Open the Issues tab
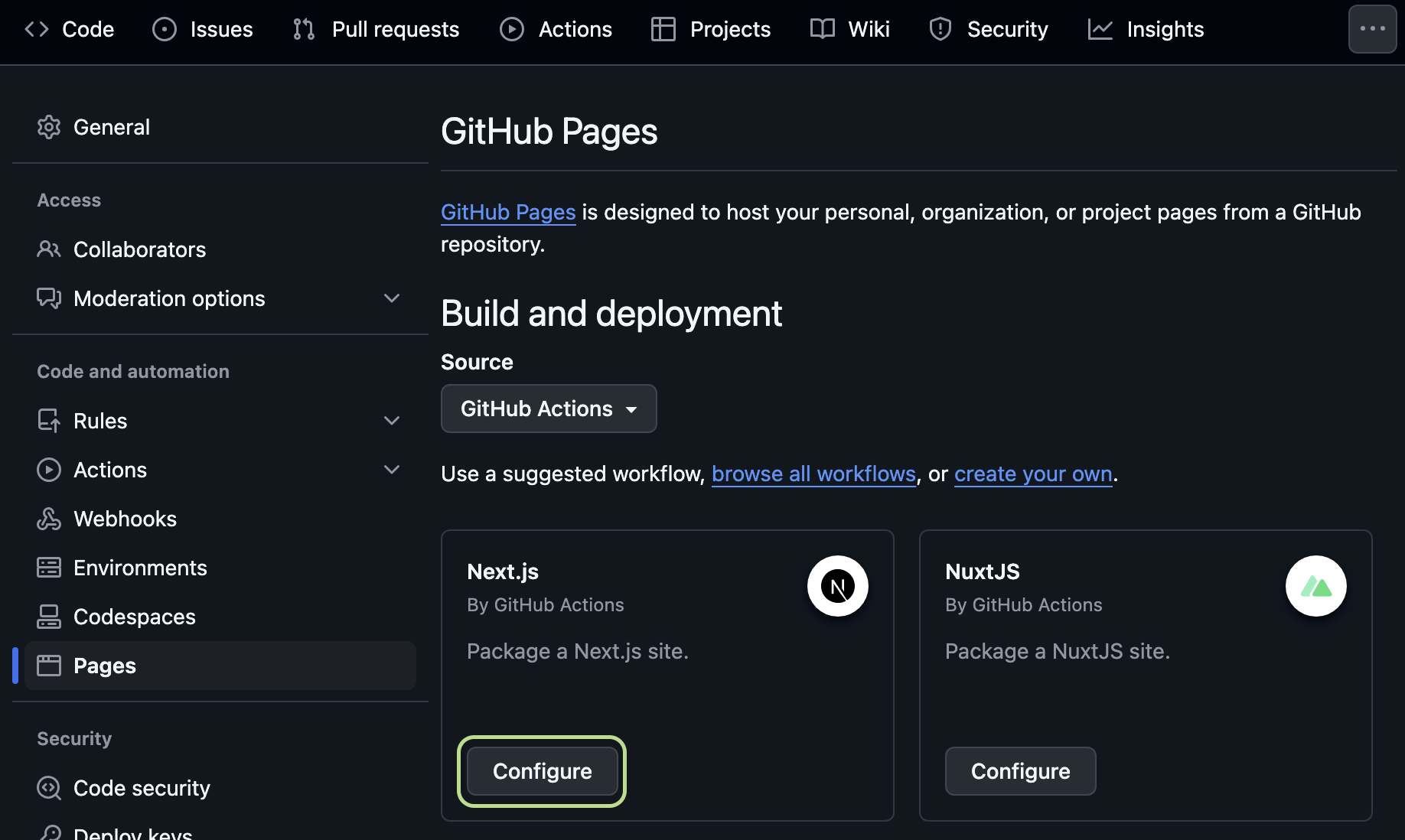 click(203, 29)
